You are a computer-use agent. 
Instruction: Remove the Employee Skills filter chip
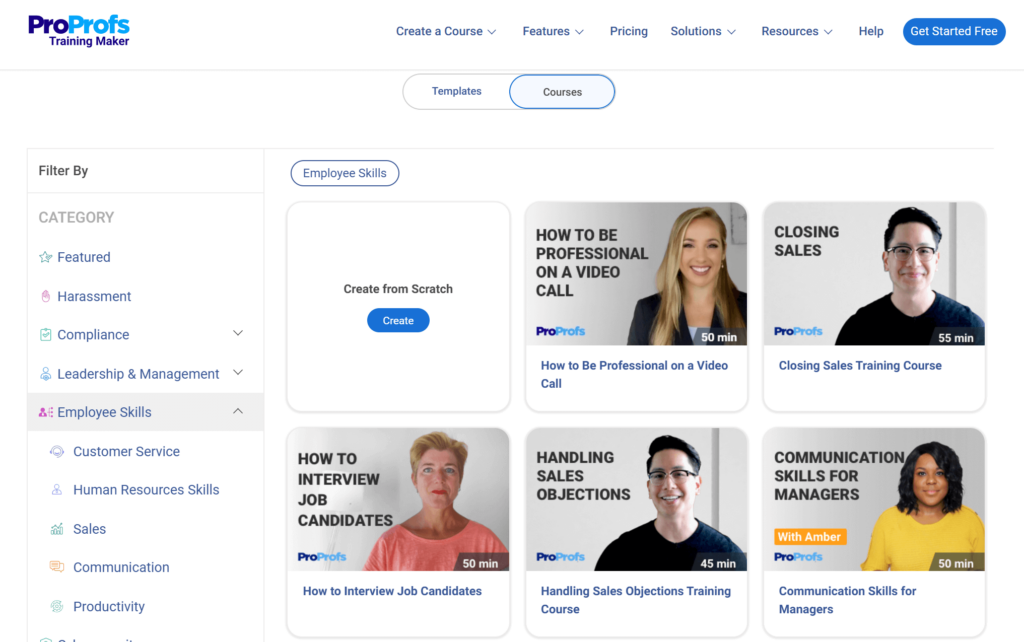pyautogui.click(x=344, y=173)
